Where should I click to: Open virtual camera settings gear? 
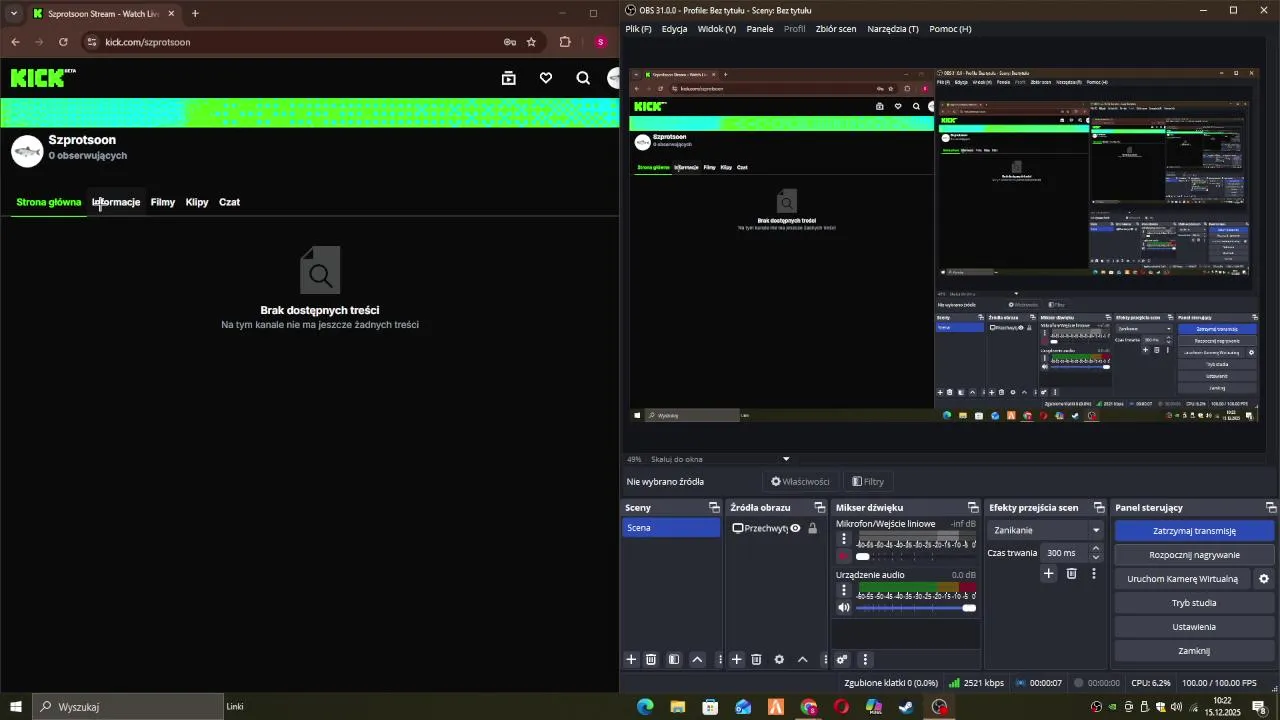[1264, 579]
